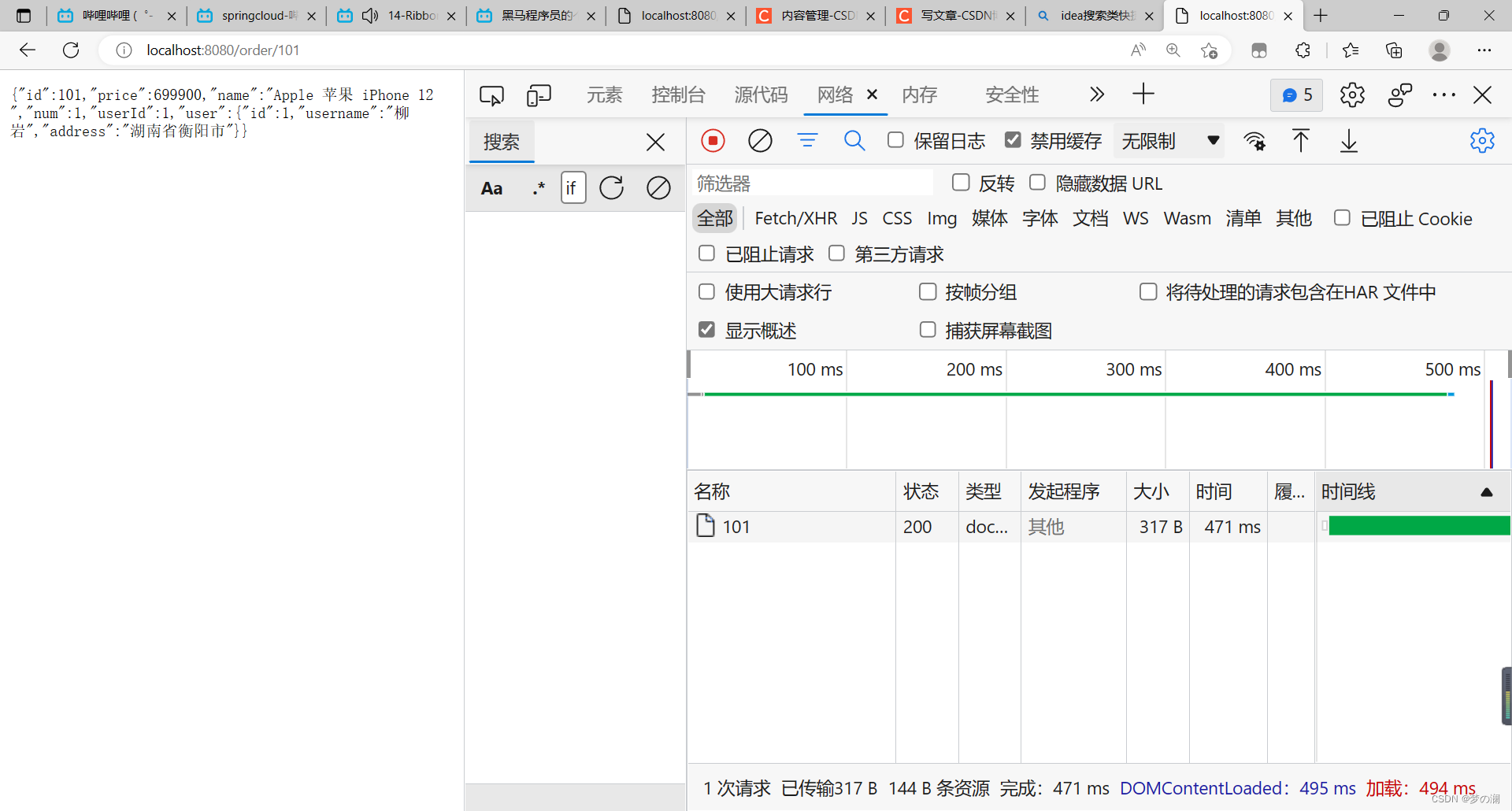Enable 捕获屏幕截图 checkbox
Screen dimensions: 1512x811
click(x=928, y=330)
